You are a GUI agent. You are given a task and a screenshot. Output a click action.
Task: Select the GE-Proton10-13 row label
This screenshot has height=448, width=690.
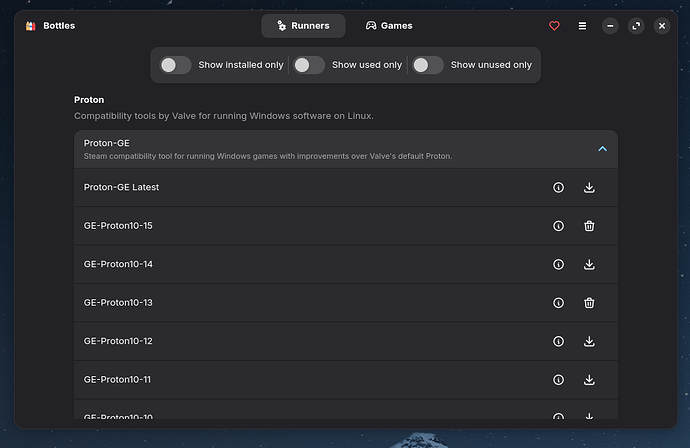point(118,303)
